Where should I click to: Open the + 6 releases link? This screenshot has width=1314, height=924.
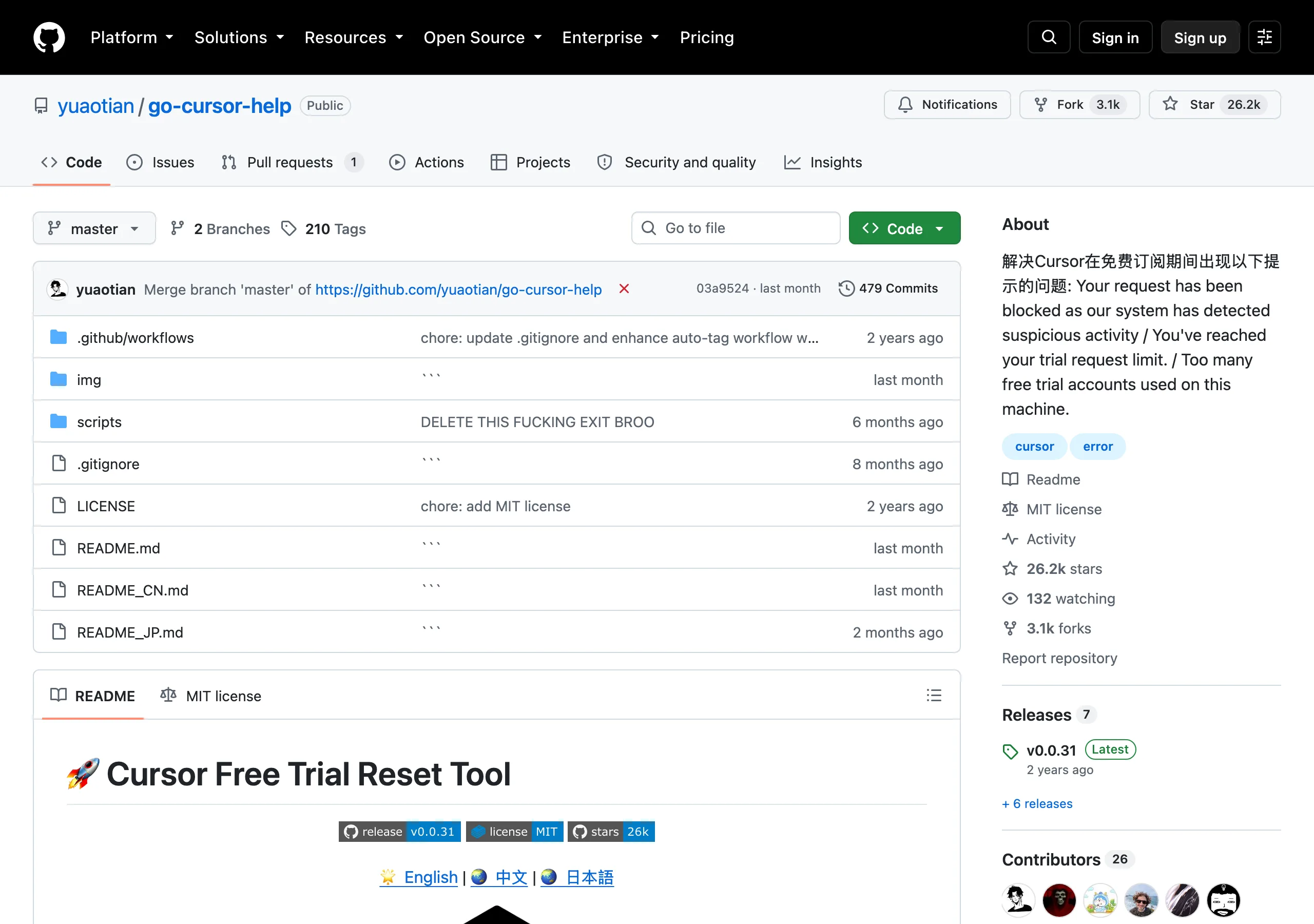1037,803
